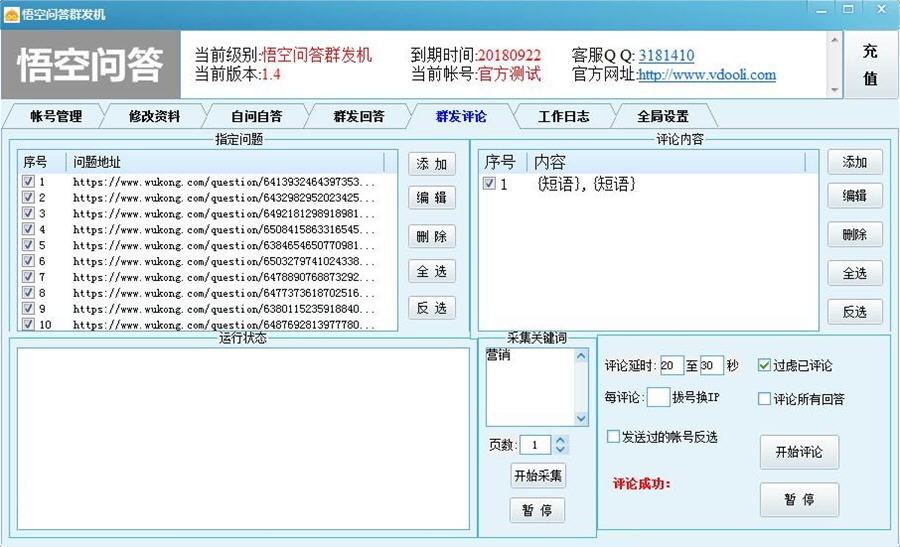The width and height of the screenshot is (900, 547).
Task: Enable the 评论所有回答 checkbox
Action: point(765,399)
